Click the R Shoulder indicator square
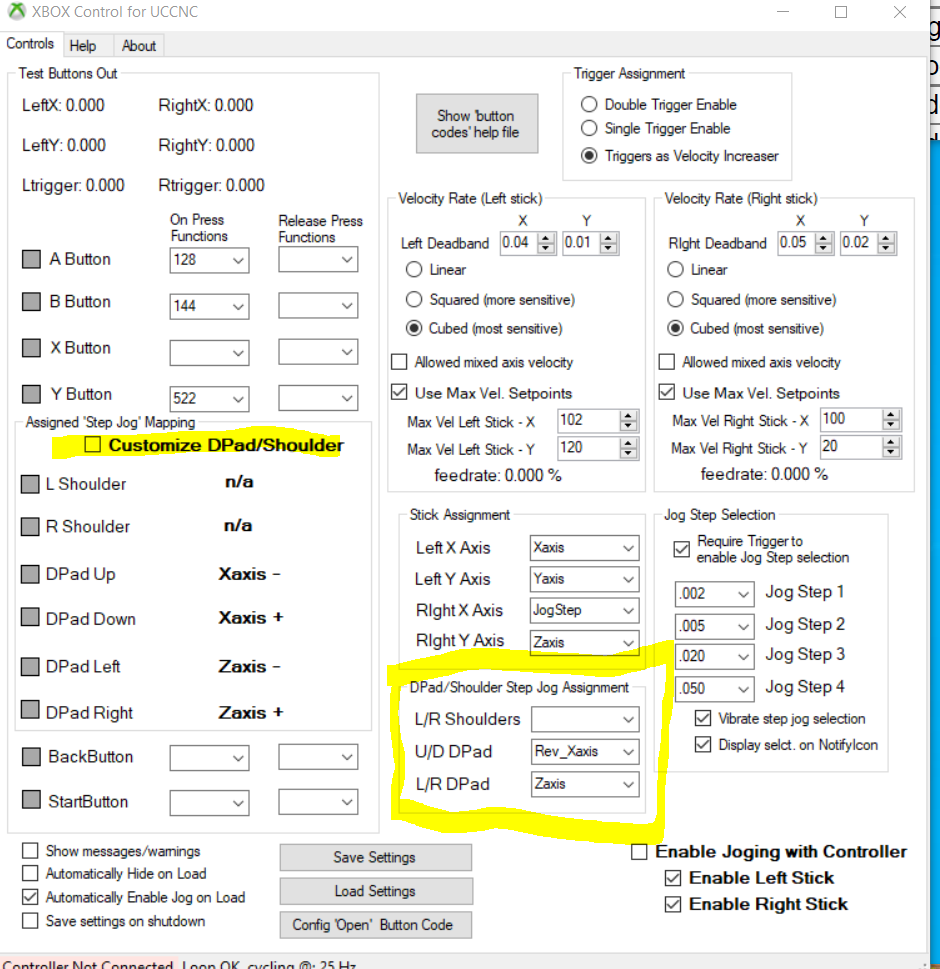This screenshot has width=940, height=969. click(30, 527)
